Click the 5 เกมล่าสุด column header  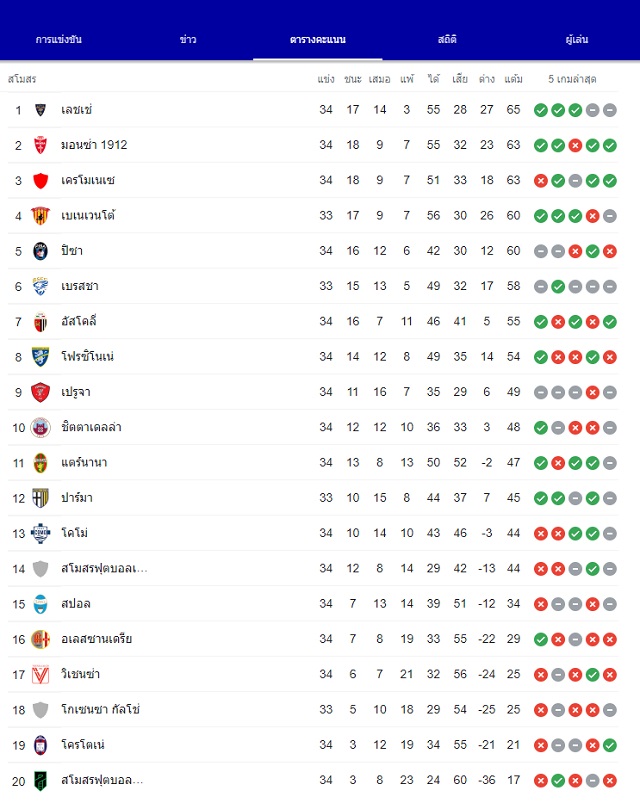point(572,79)
